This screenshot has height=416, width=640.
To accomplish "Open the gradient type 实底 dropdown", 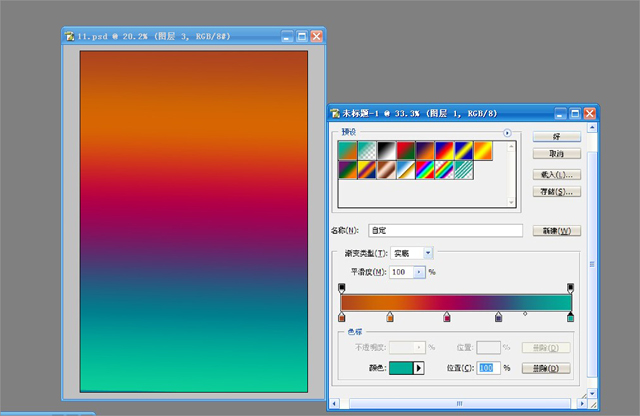I will (x=428, y=253).
